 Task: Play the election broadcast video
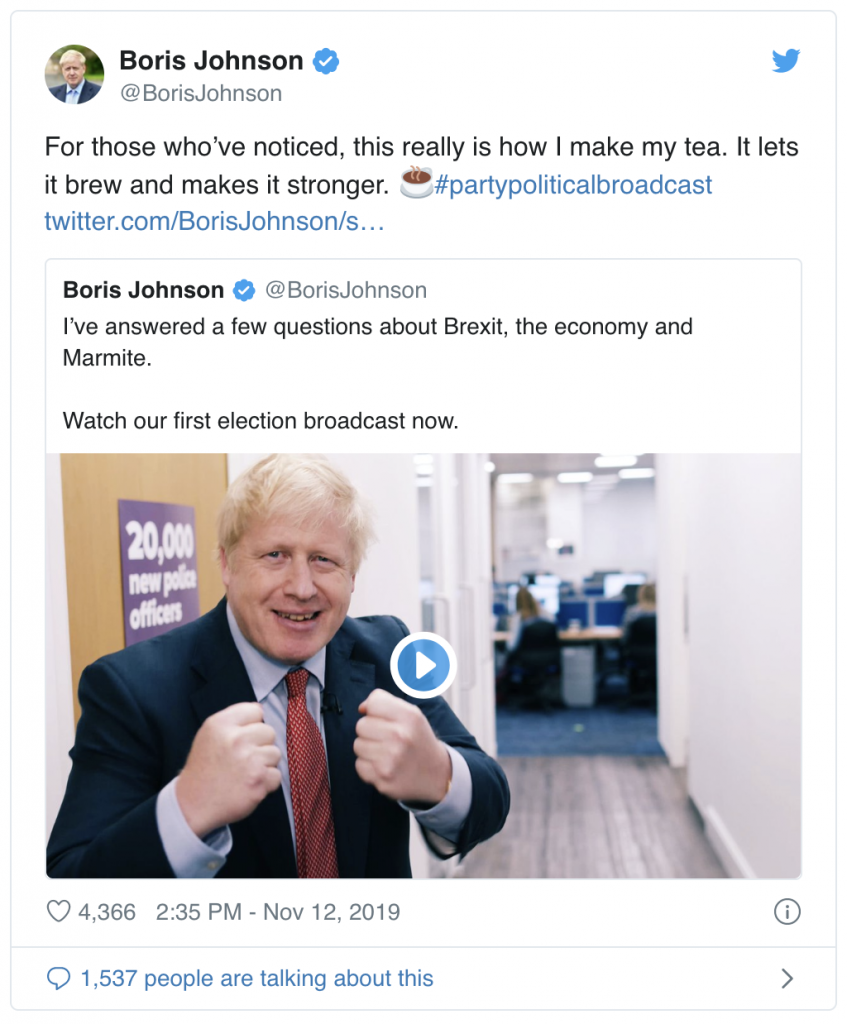tap(424, 665)
